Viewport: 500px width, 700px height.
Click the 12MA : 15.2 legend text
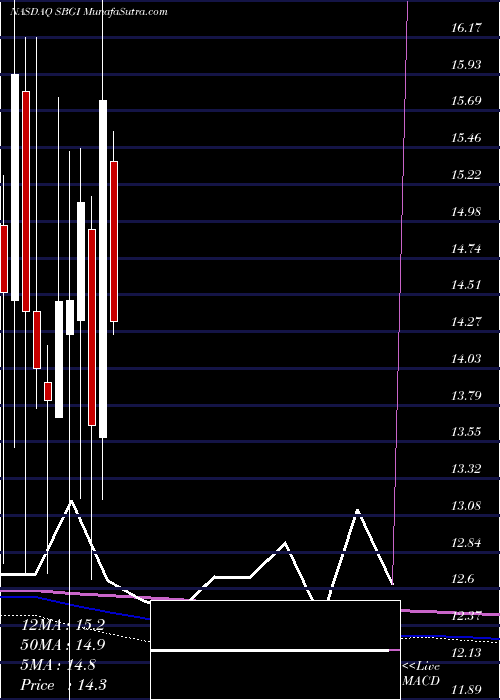tap(62, 625)
